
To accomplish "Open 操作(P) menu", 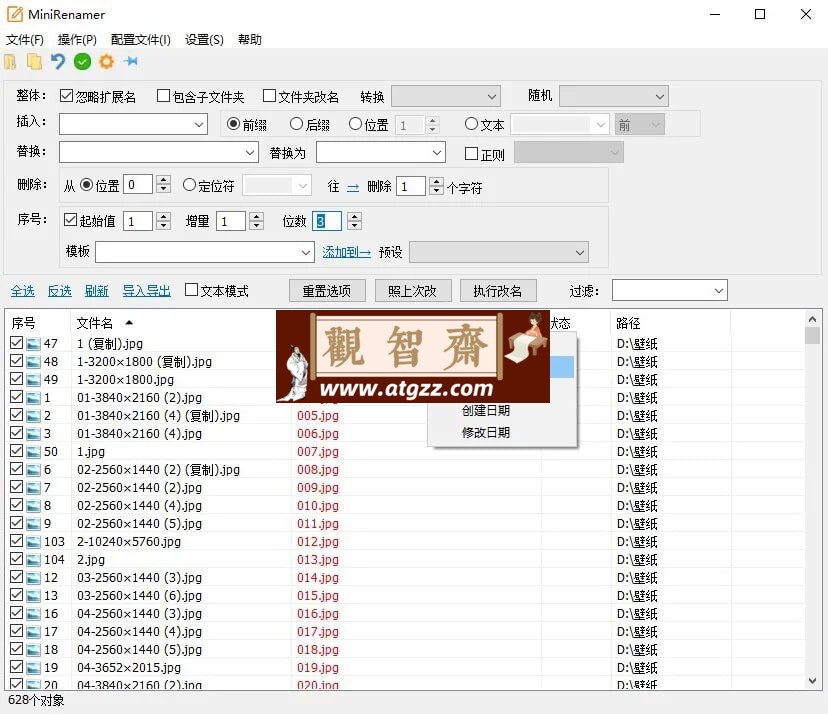I will tap(77, 40).
